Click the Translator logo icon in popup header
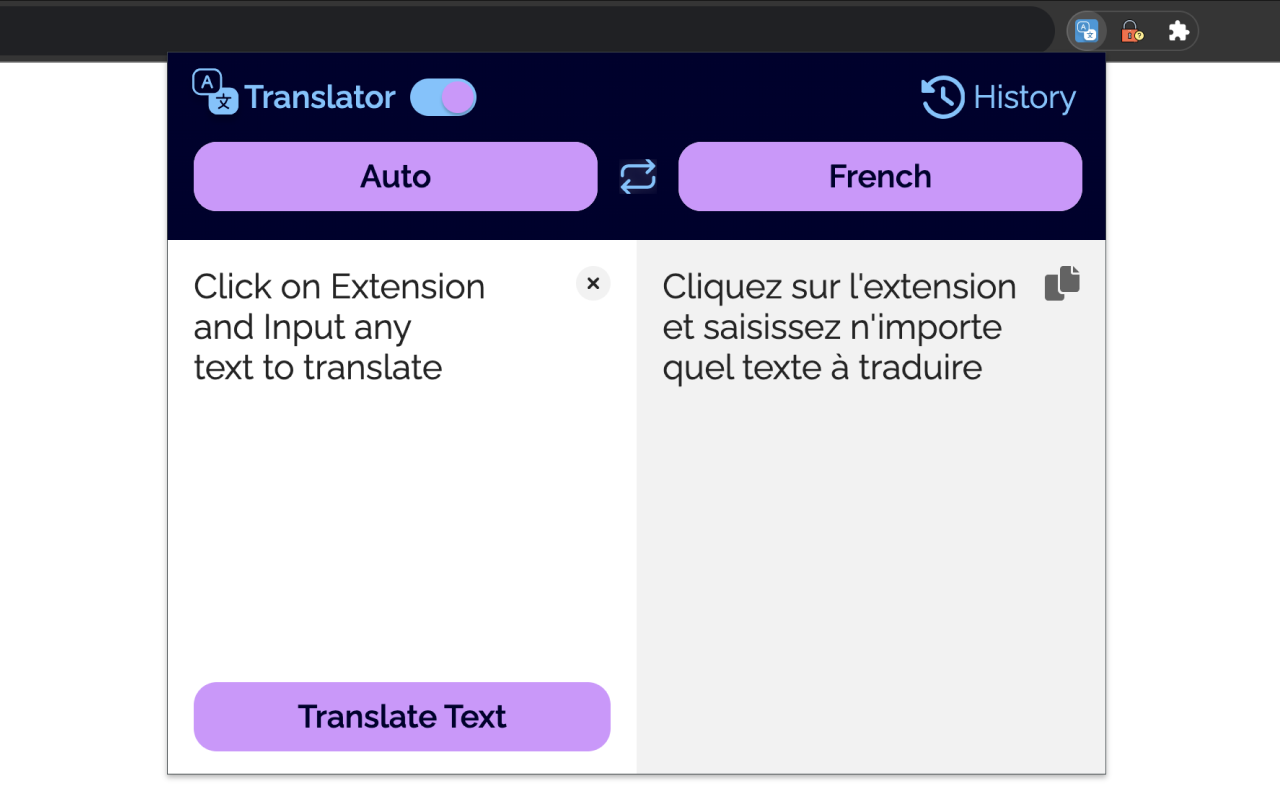The width and height of the screenshot is (1280, 800). (x=215, y=92)
